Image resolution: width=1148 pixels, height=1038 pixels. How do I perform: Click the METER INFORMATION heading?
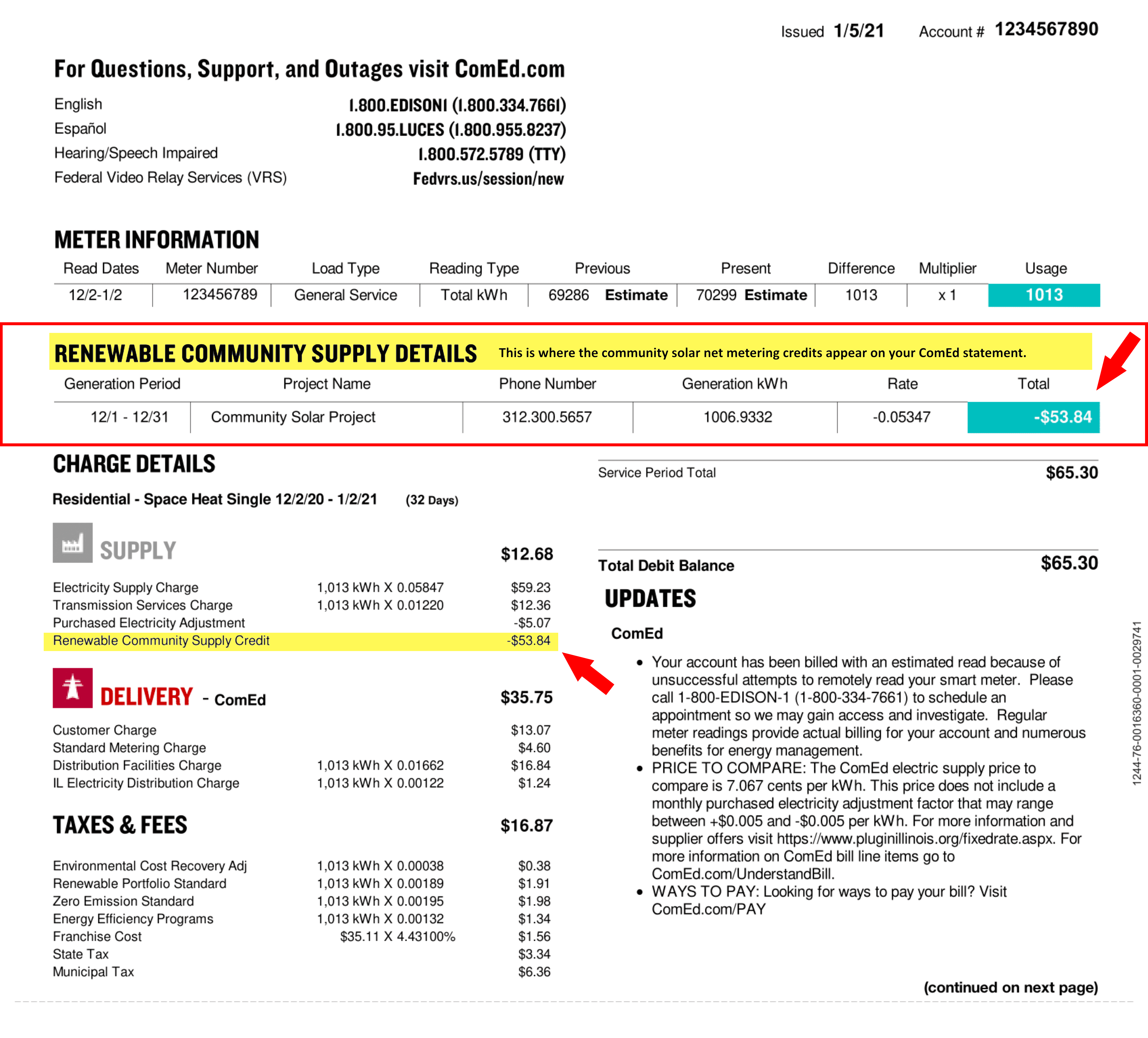coord(157,240)
